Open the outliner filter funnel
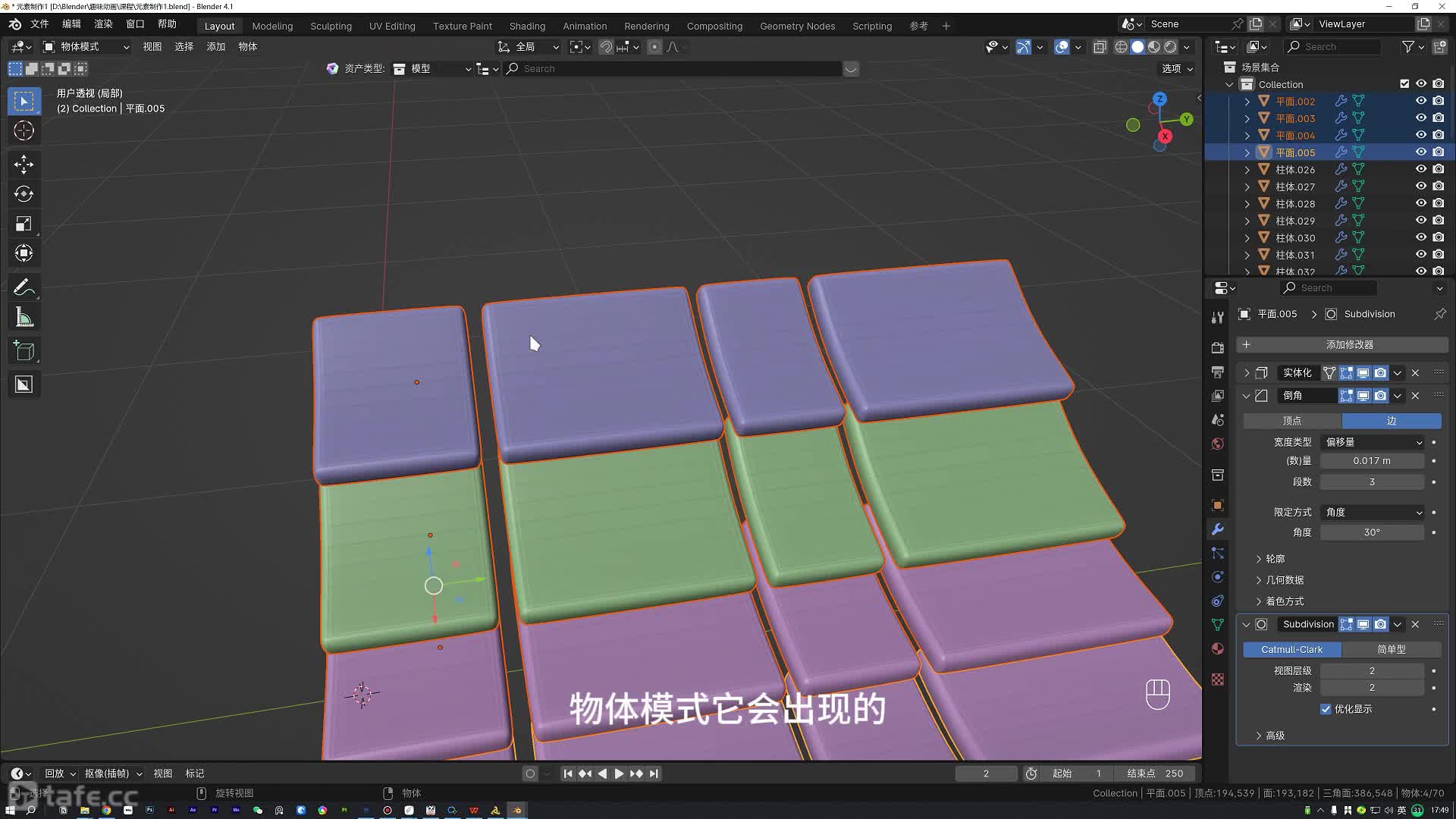Image resolution: width=1456 pixels, height=819 pixels. click(1408, 47)
